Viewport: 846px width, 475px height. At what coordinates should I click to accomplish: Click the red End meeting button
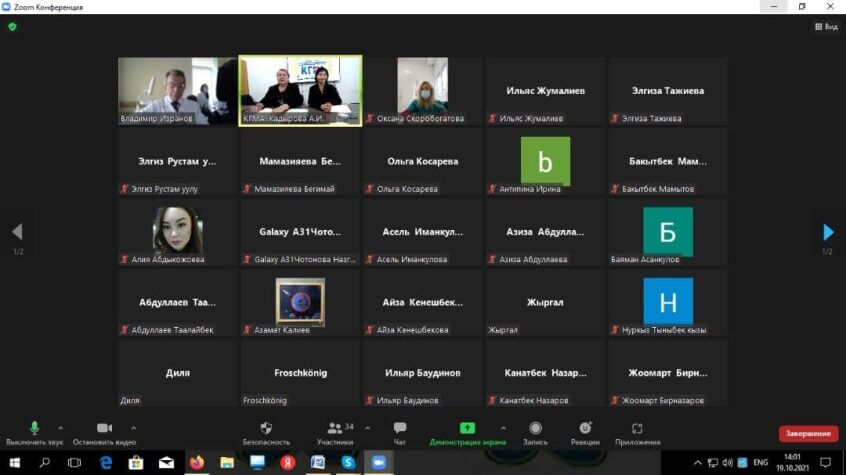click(x=808, y=433)
